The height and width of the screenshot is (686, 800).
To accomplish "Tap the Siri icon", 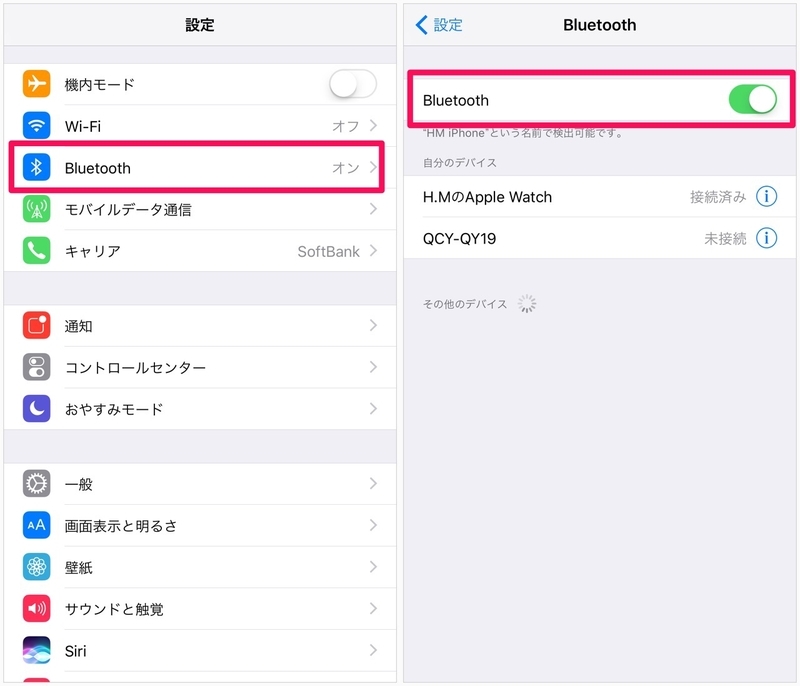I will point(36,650).
